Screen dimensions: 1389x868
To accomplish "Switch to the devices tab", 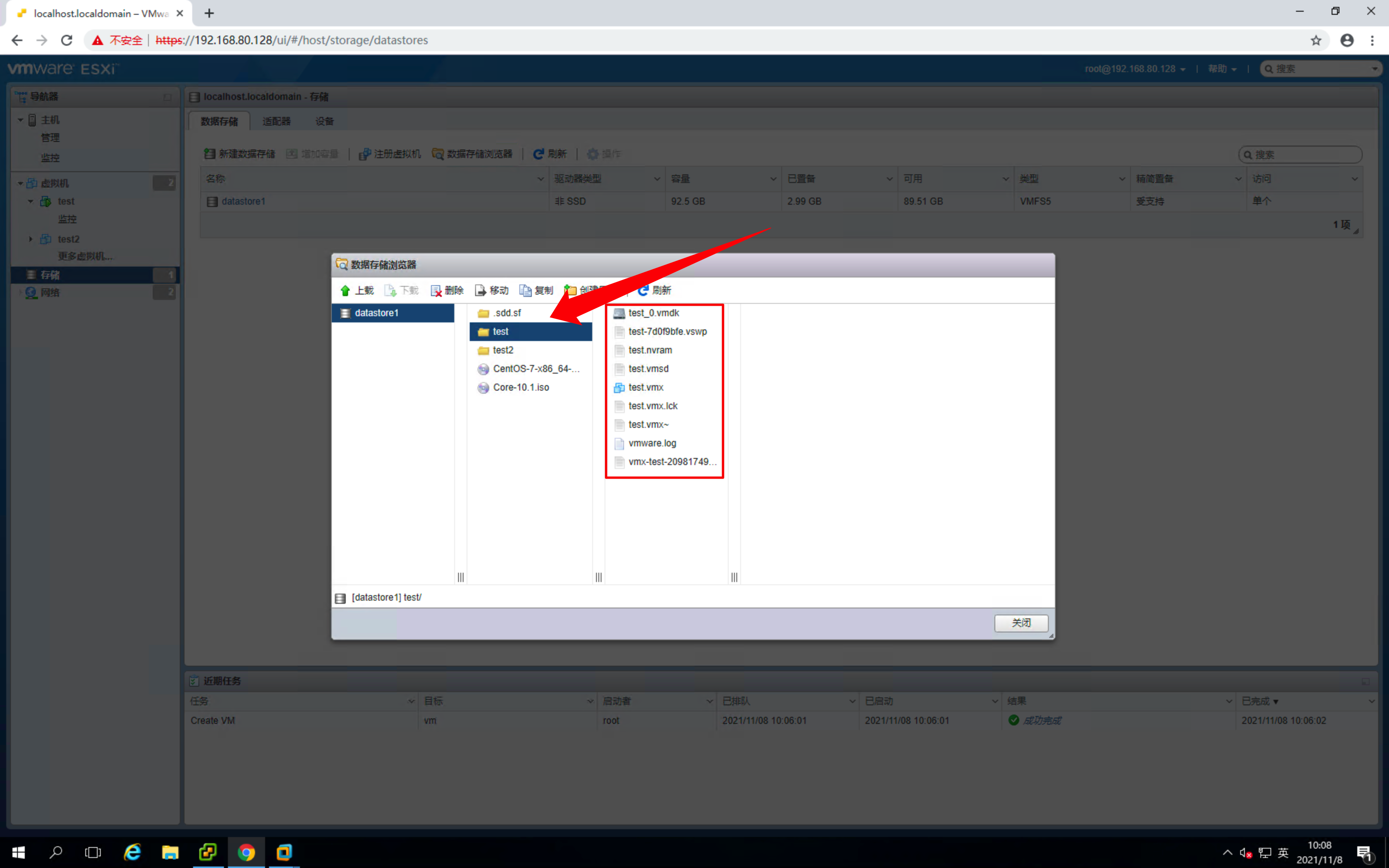I will (x=324, y=121).
